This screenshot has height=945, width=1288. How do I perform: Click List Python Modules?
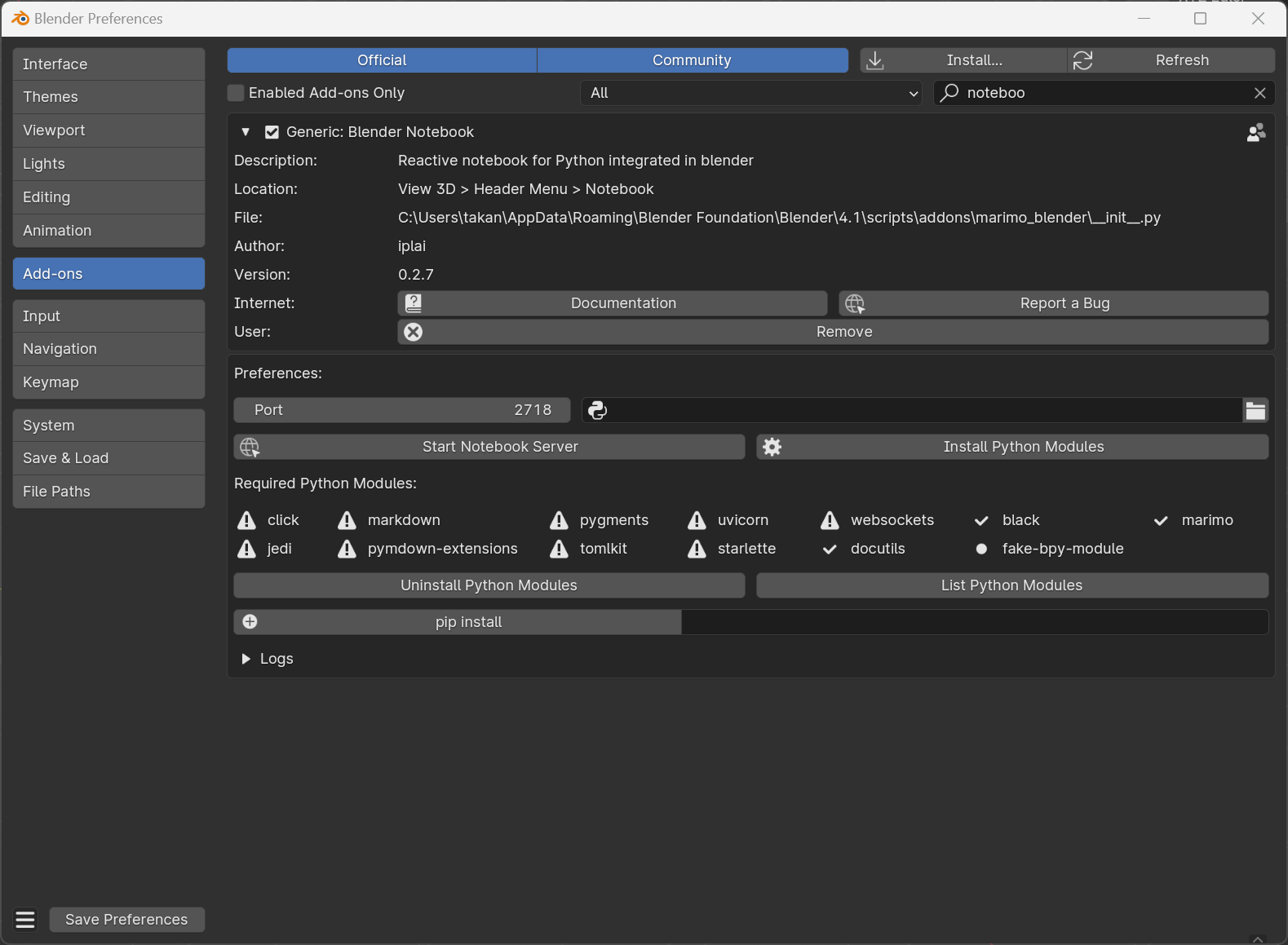click(x=1012, y=585)
